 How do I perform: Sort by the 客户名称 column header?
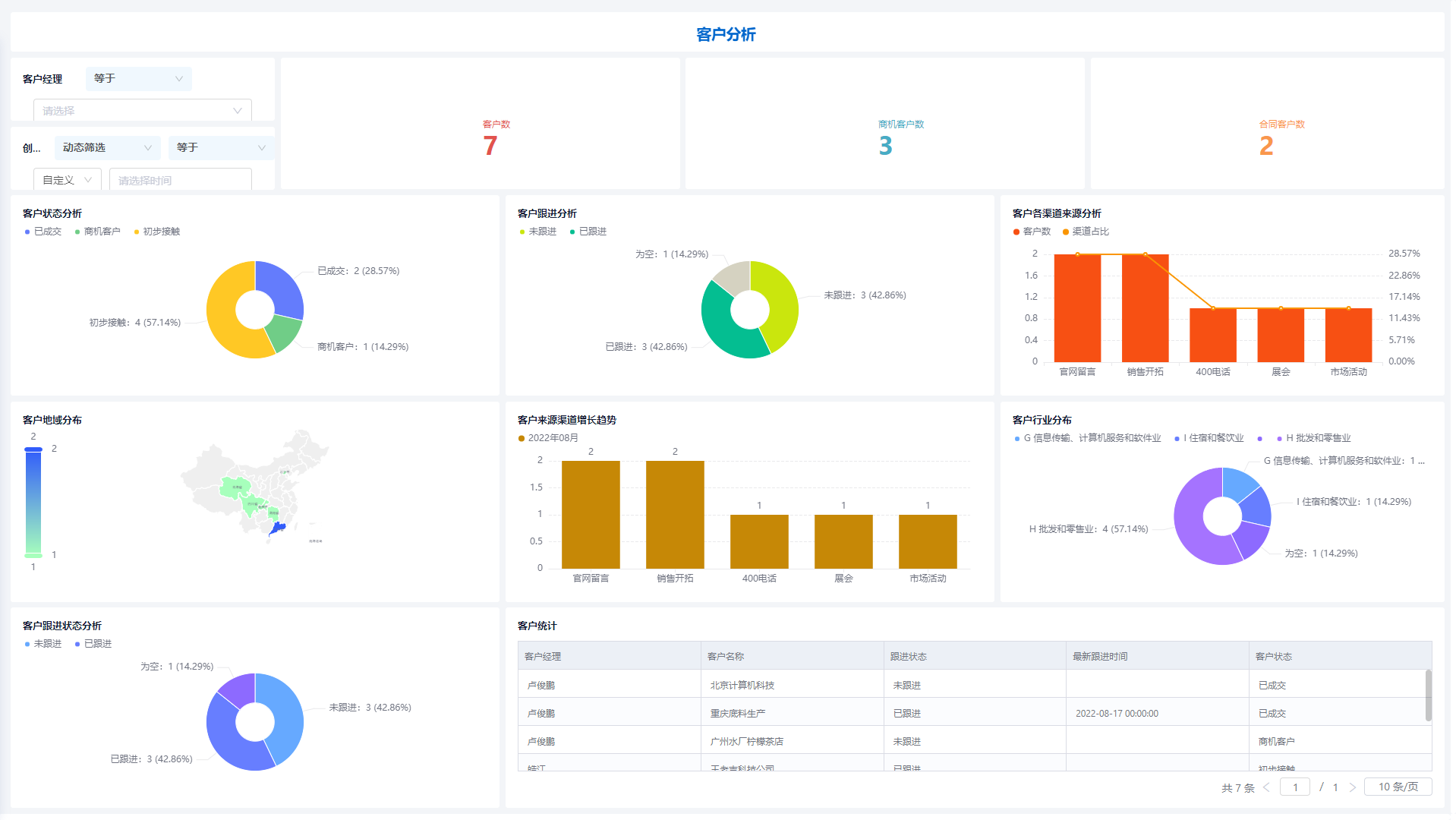click(793, 656)
